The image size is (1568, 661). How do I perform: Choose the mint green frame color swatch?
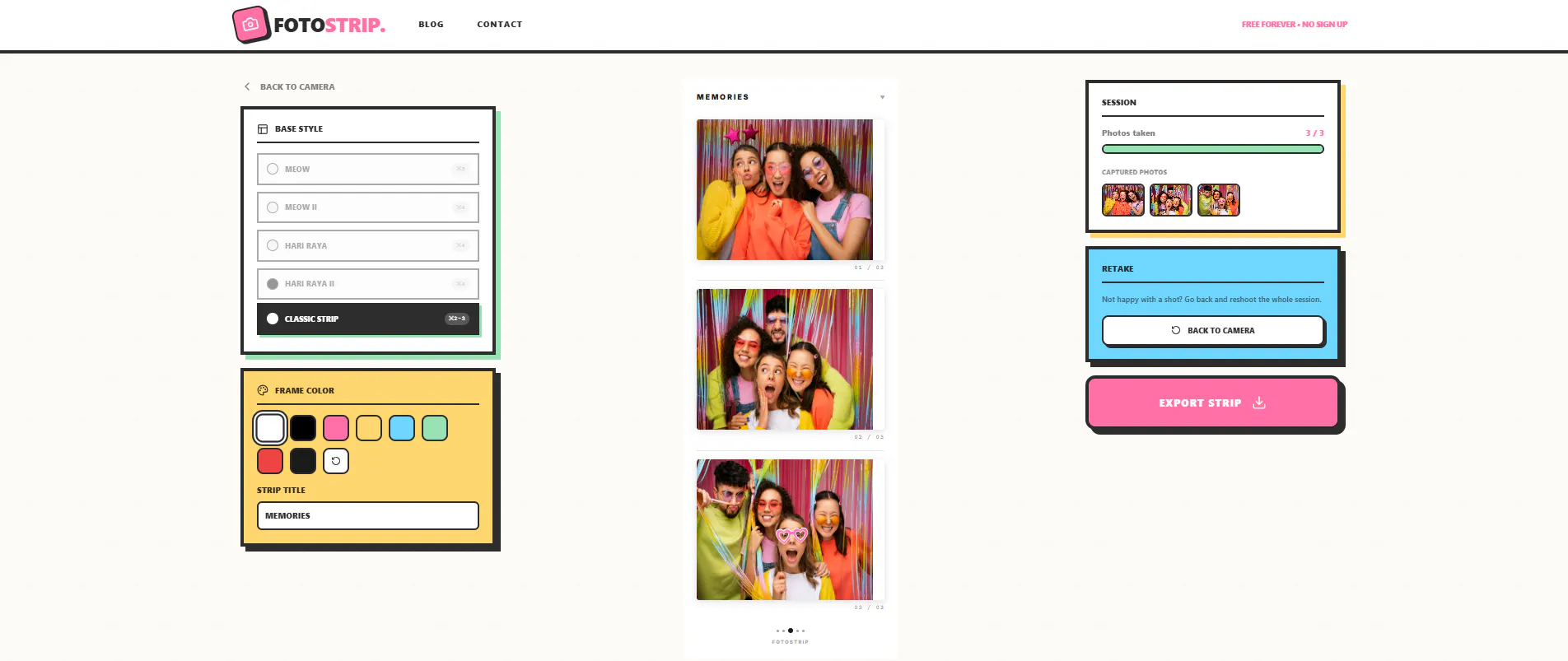(435, 428)
